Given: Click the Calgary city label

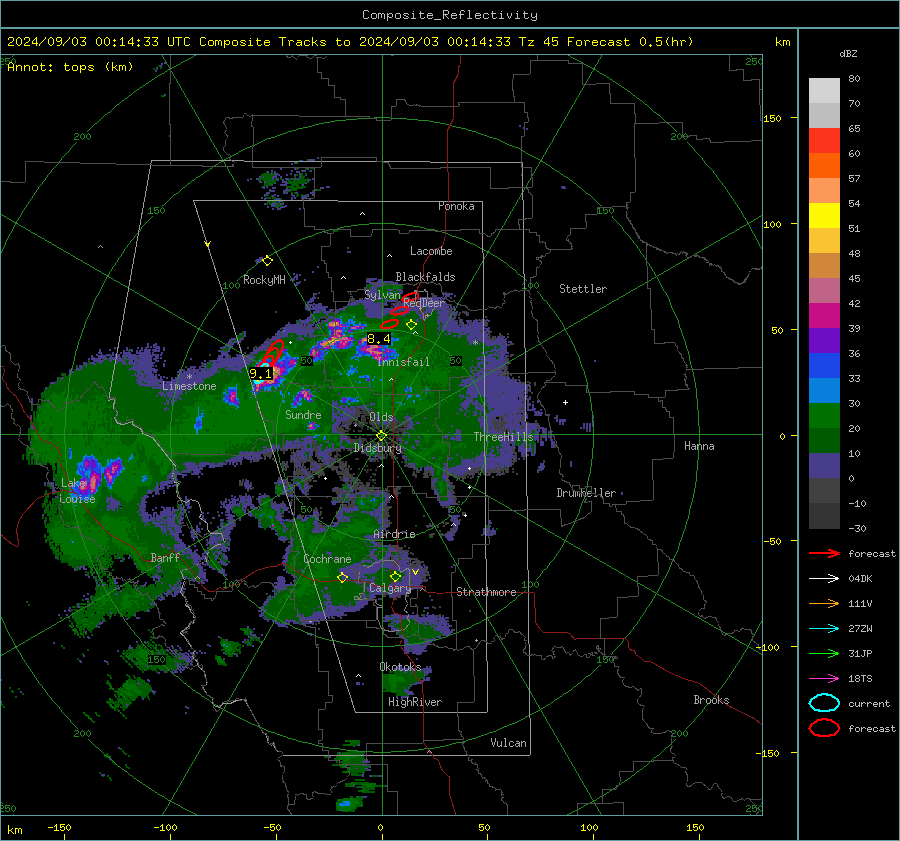Looking at the screenshot, I should (x=390, y=588).
